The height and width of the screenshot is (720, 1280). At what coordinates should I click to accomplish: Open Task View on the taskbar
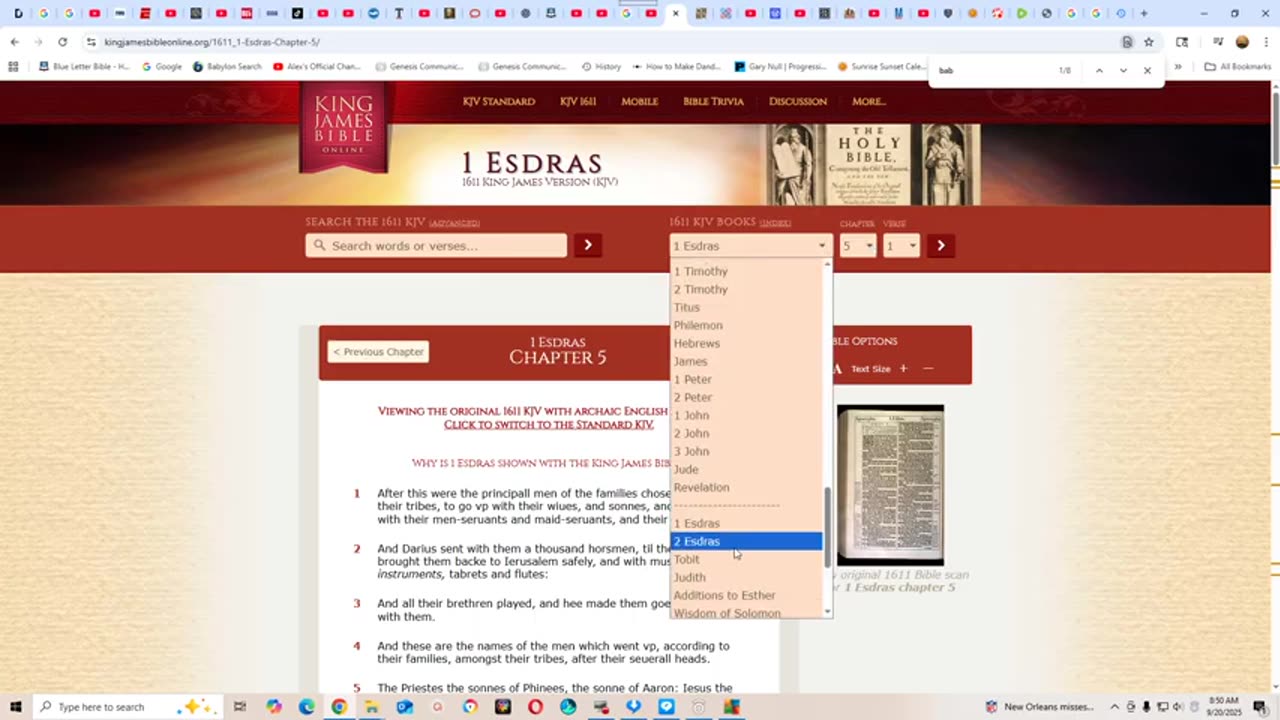[240, 707]
